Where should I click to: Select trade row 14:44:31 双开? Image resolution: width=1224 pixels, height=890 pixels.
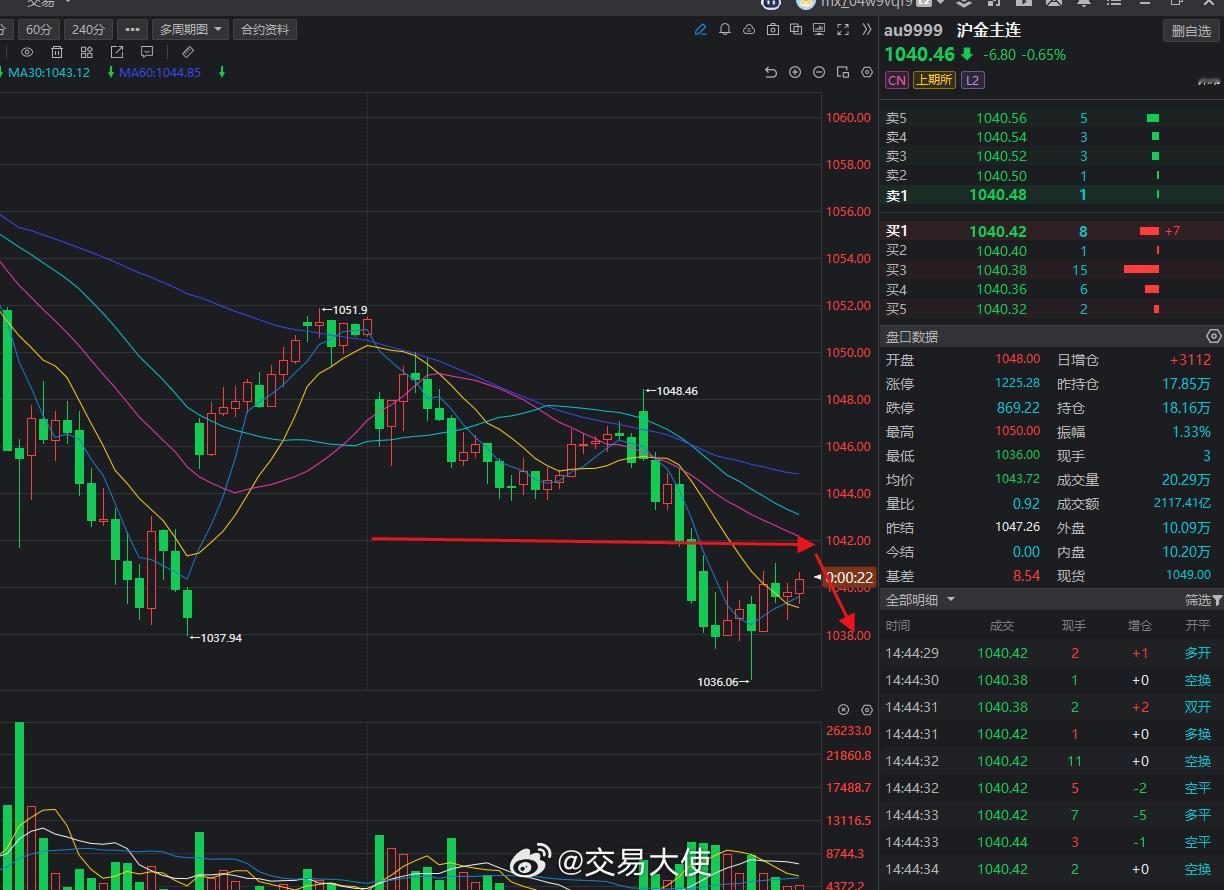pos(1051,707)
